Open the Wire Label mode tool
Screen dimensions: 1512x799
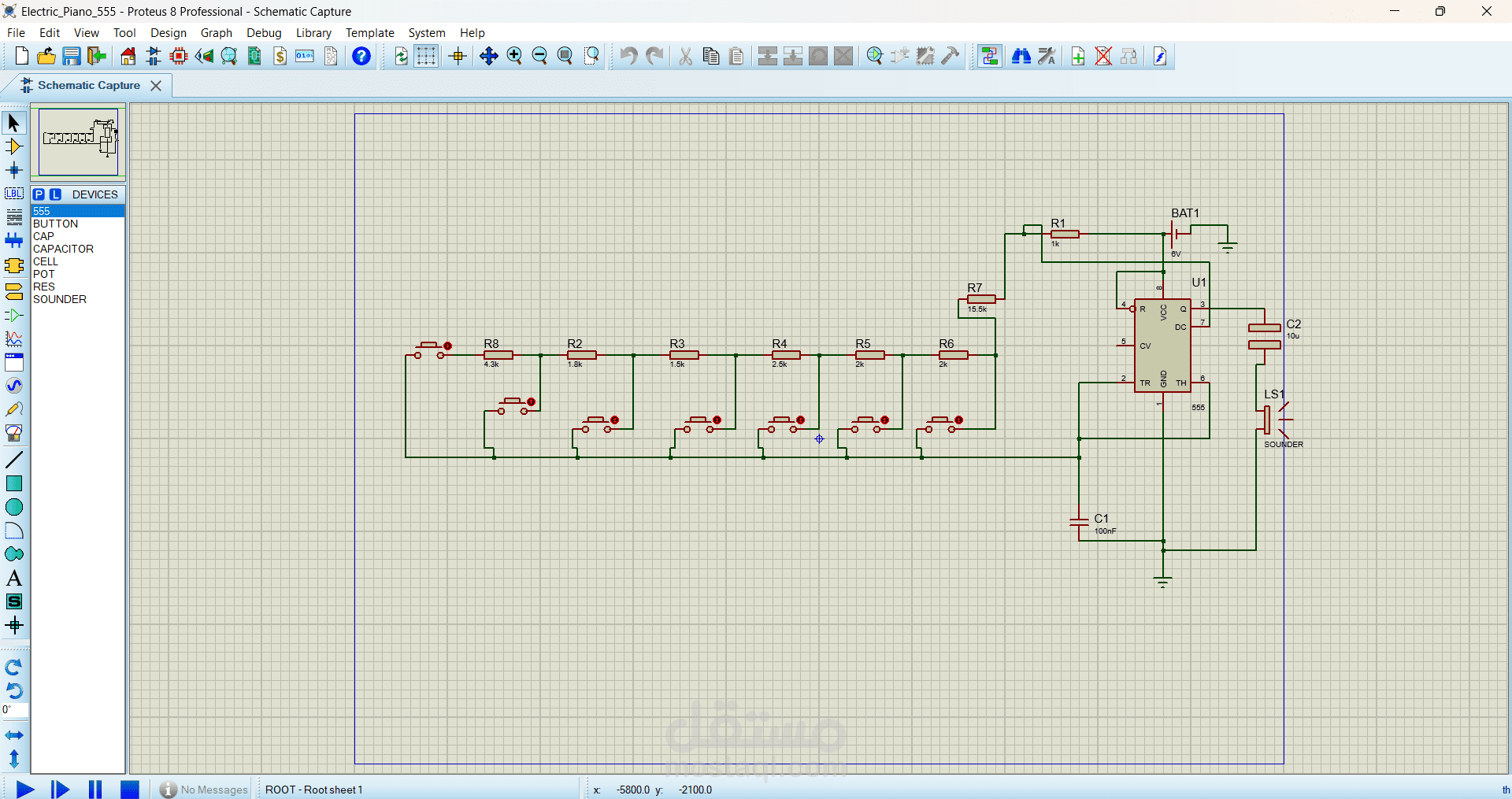tap(14, 194)
